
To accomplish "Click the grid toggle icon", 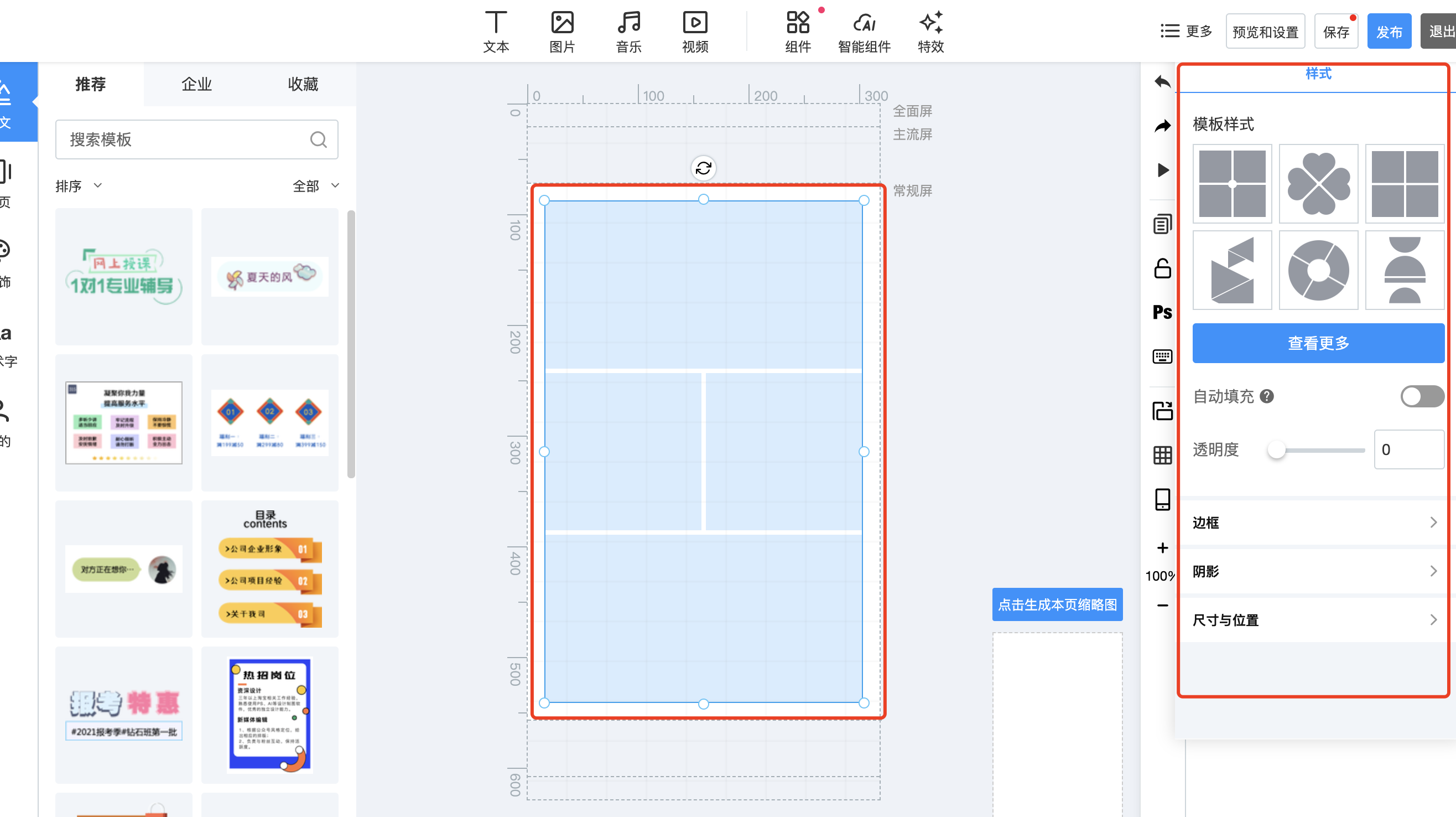I will click(1162, 455).
